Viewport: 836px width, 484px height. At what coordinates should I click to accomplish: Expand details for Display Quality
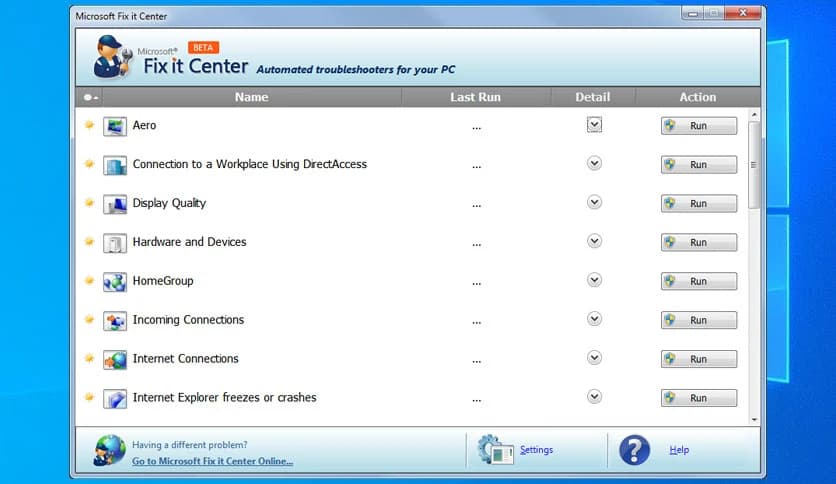594,202
